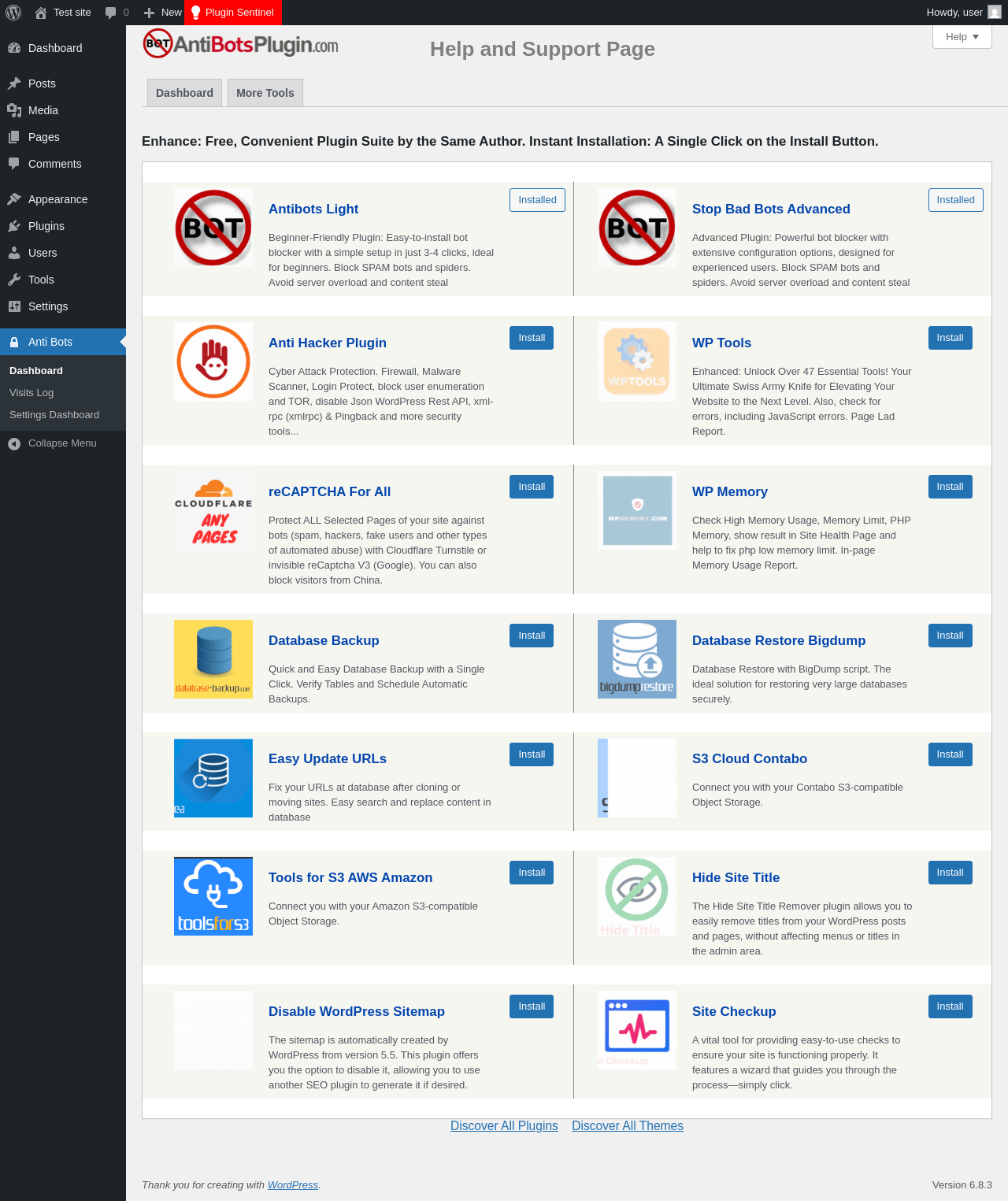Click the Antibots Light BOT icon

[x=213, y=228]
